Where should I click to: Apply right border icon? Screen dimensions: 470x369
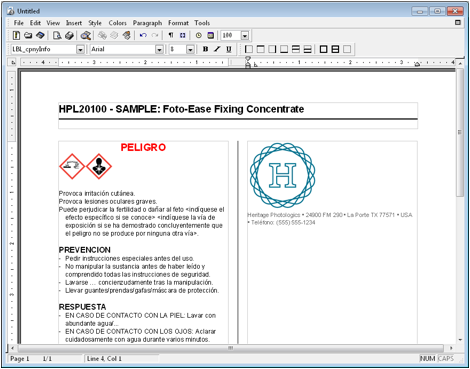[272, 49]
